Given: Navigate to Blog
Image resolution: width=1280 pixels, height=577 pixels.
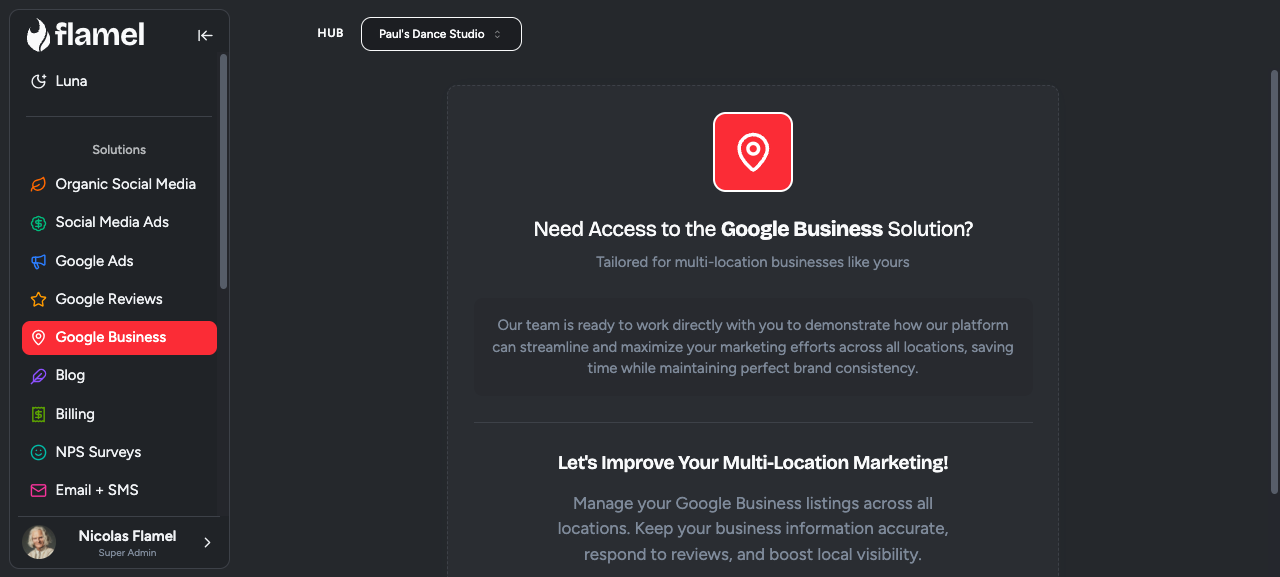Looking at the screenshot, I should [x=119, y=375].
